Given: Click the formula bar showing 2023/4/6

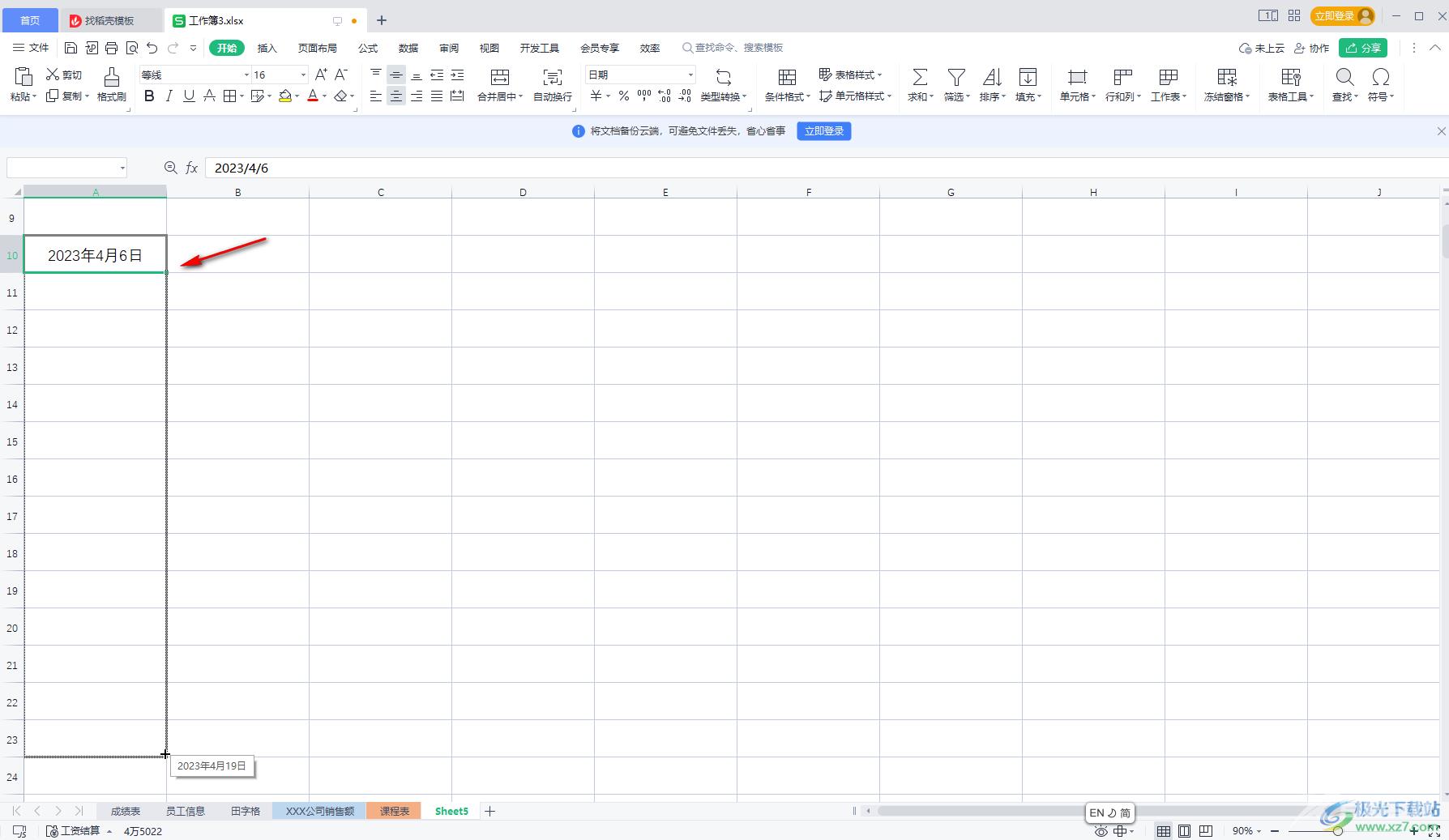Looking at the screenshot, I should [x=825, y=168].
